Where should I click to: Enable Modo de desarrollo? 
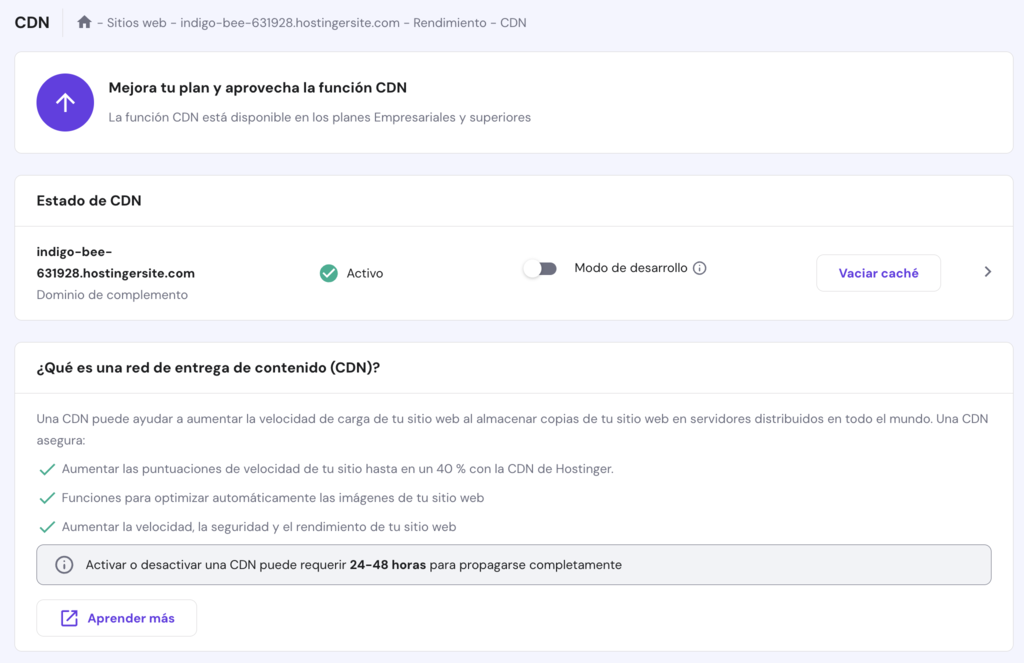(540, 268)
